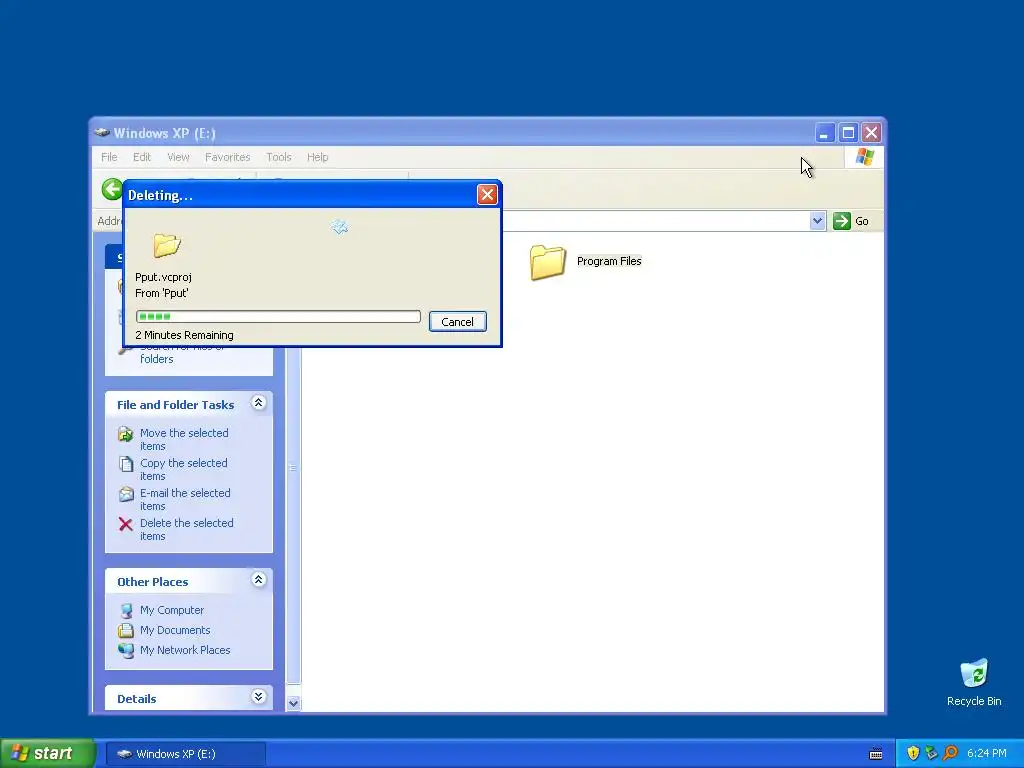Open the Help menu
The width and height of the screenshot is (1024, 768).
317,157
